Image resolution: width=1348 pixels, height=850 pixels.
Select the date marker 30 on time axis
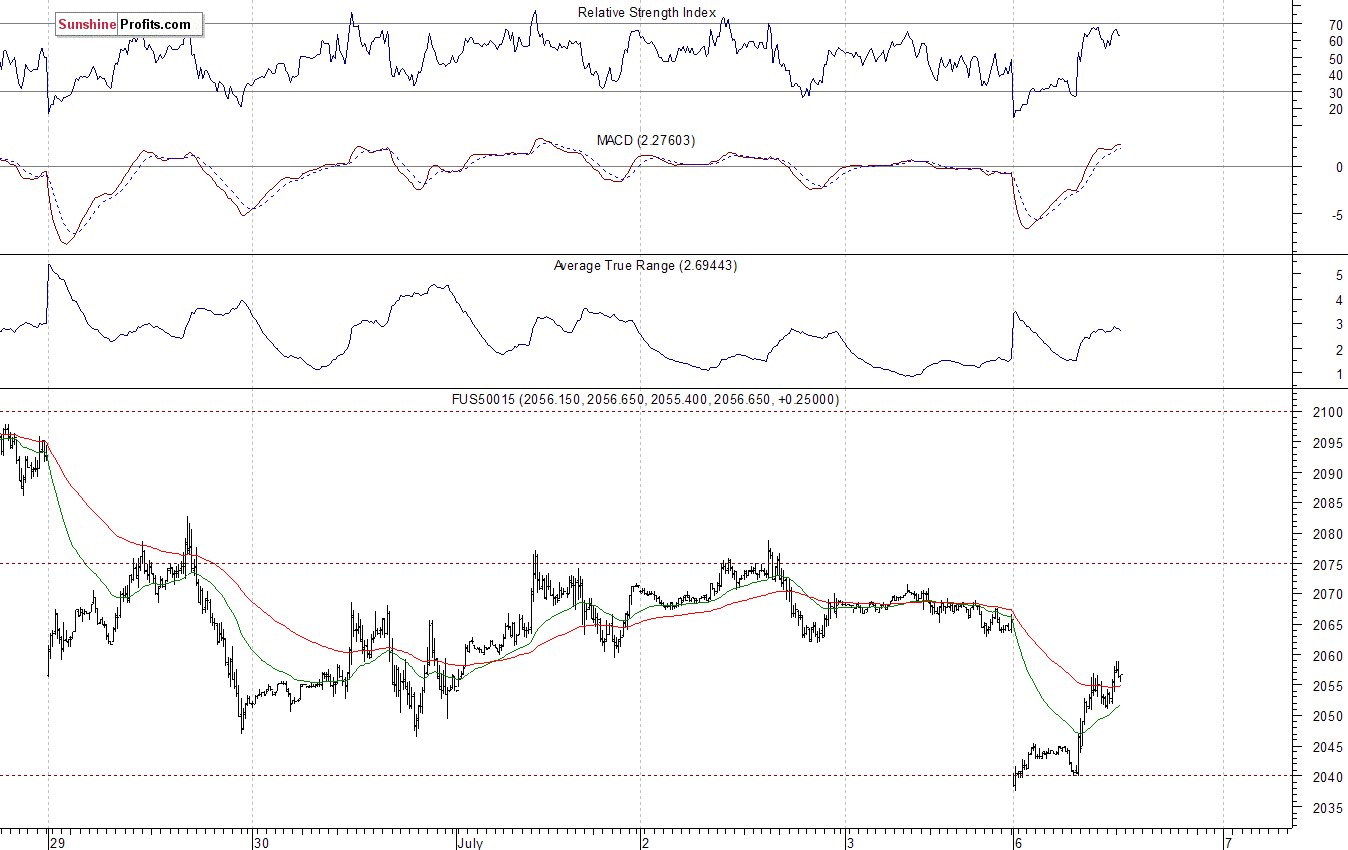coord(263,843)
